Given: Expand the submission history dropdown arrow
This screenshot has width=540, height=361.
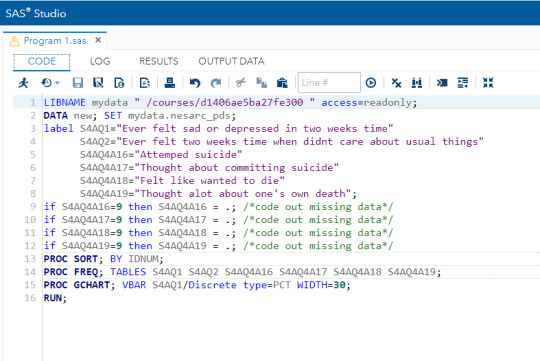Looking at the screenshot, I should tap(57, 83).
